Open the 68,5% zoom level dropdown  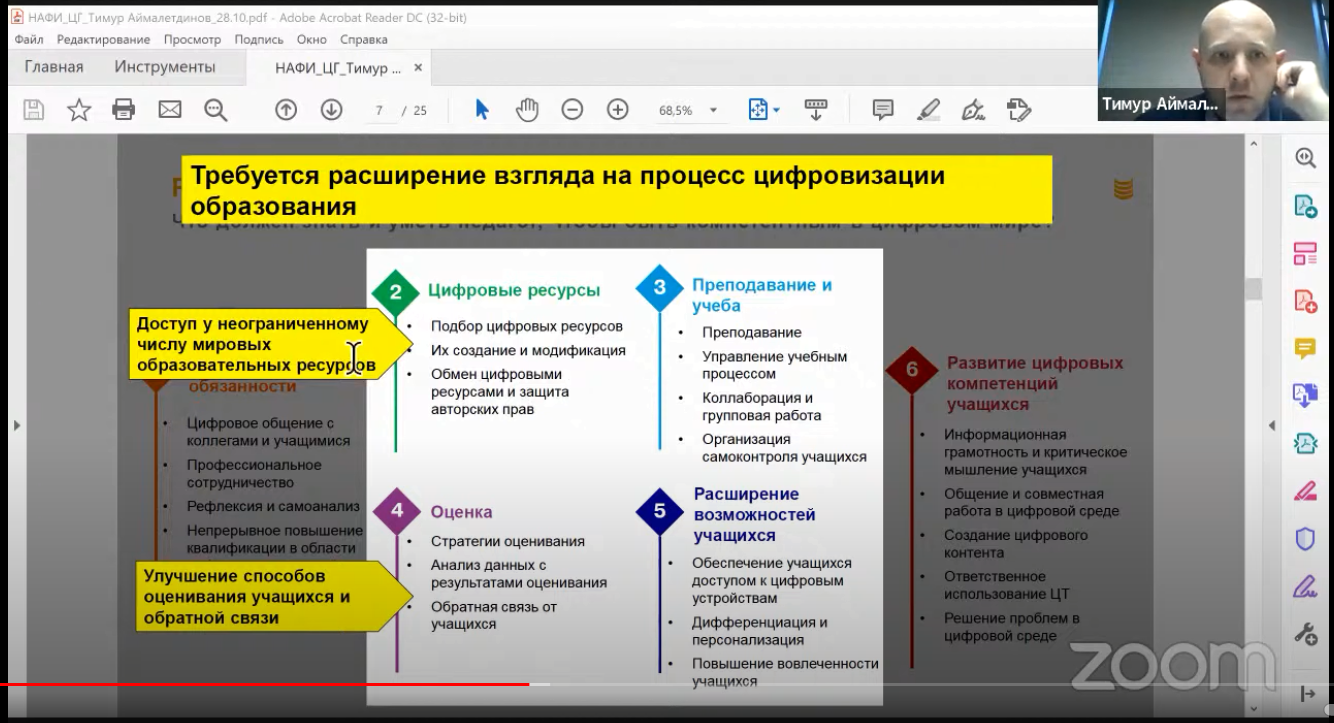(713, 111)
